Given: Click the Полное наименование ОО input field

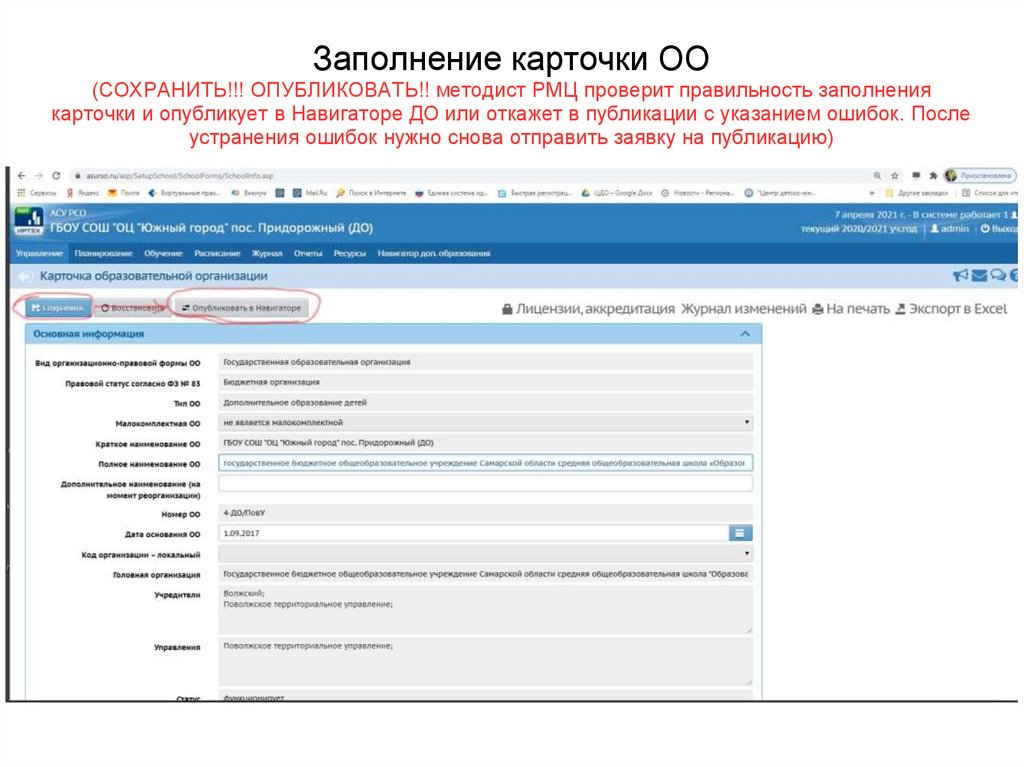Looking at the screenshot, I should click(480, 463).
